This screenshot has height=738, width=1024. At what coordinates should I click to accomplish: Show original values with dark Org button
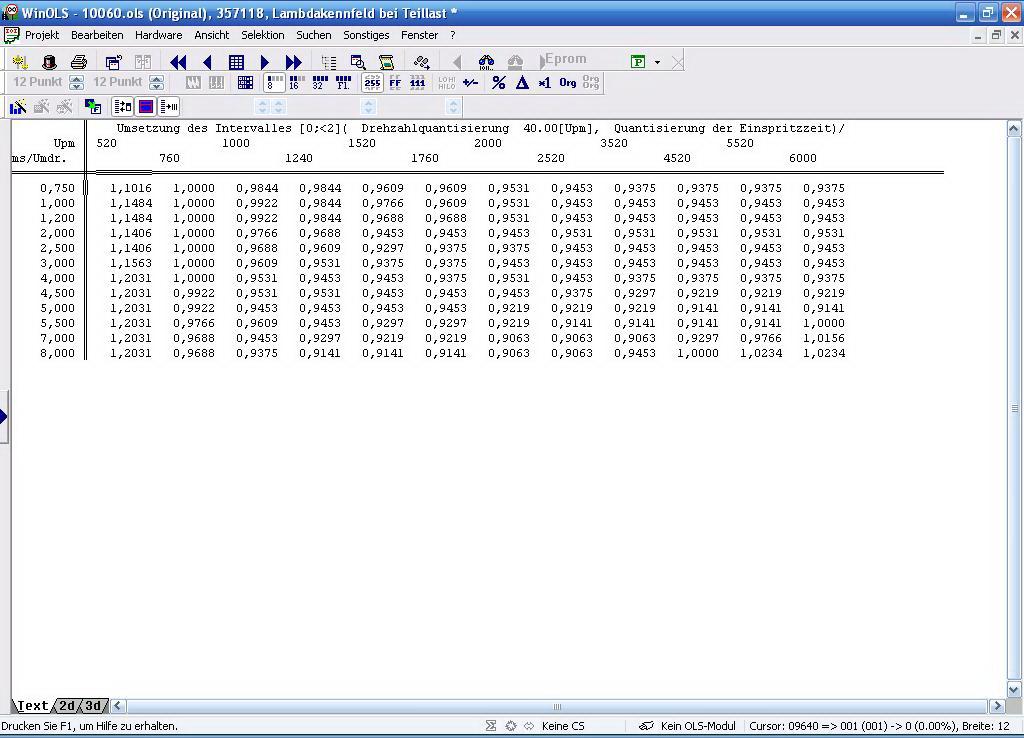click(568, 83)
